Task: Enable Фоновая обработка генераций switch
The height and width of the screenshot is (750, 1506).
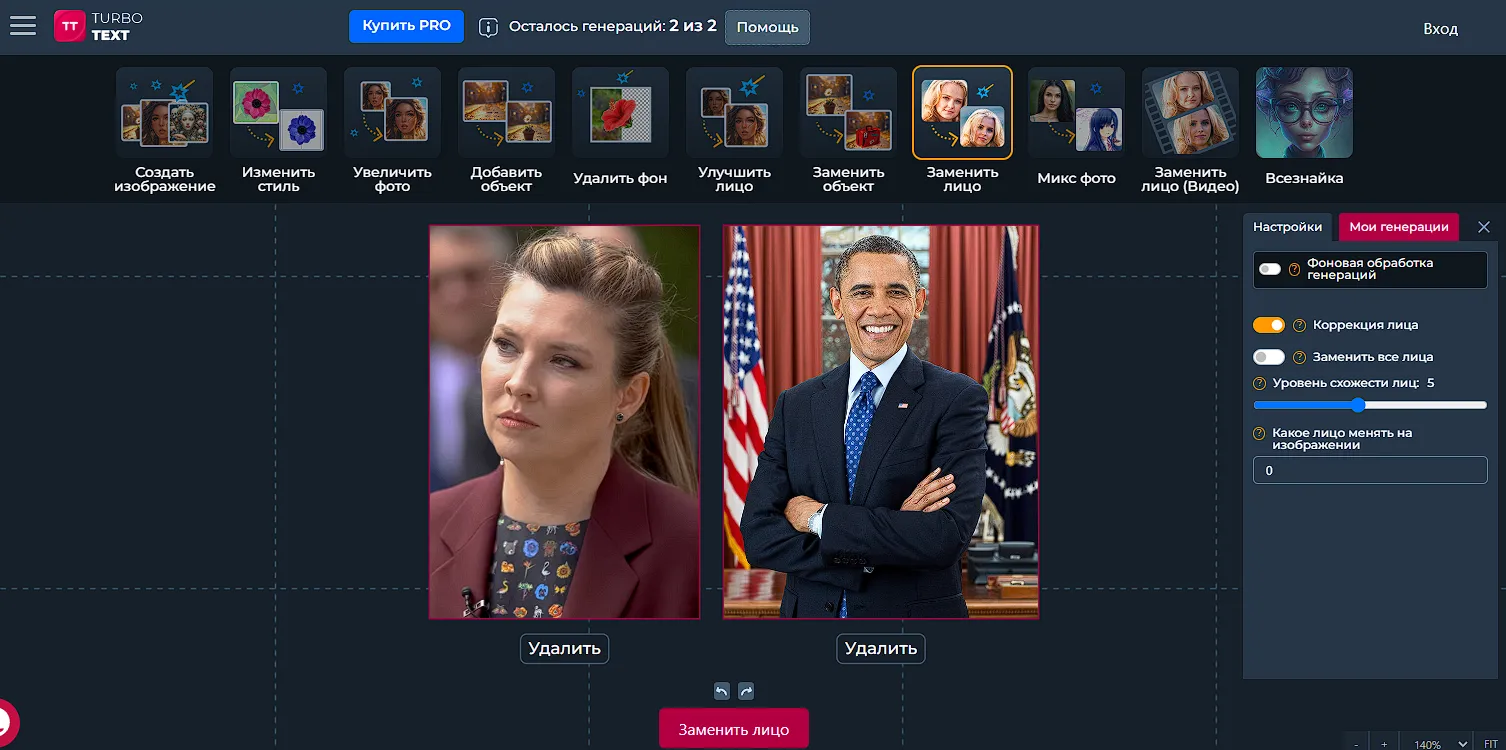Action: click(1270, 269)
